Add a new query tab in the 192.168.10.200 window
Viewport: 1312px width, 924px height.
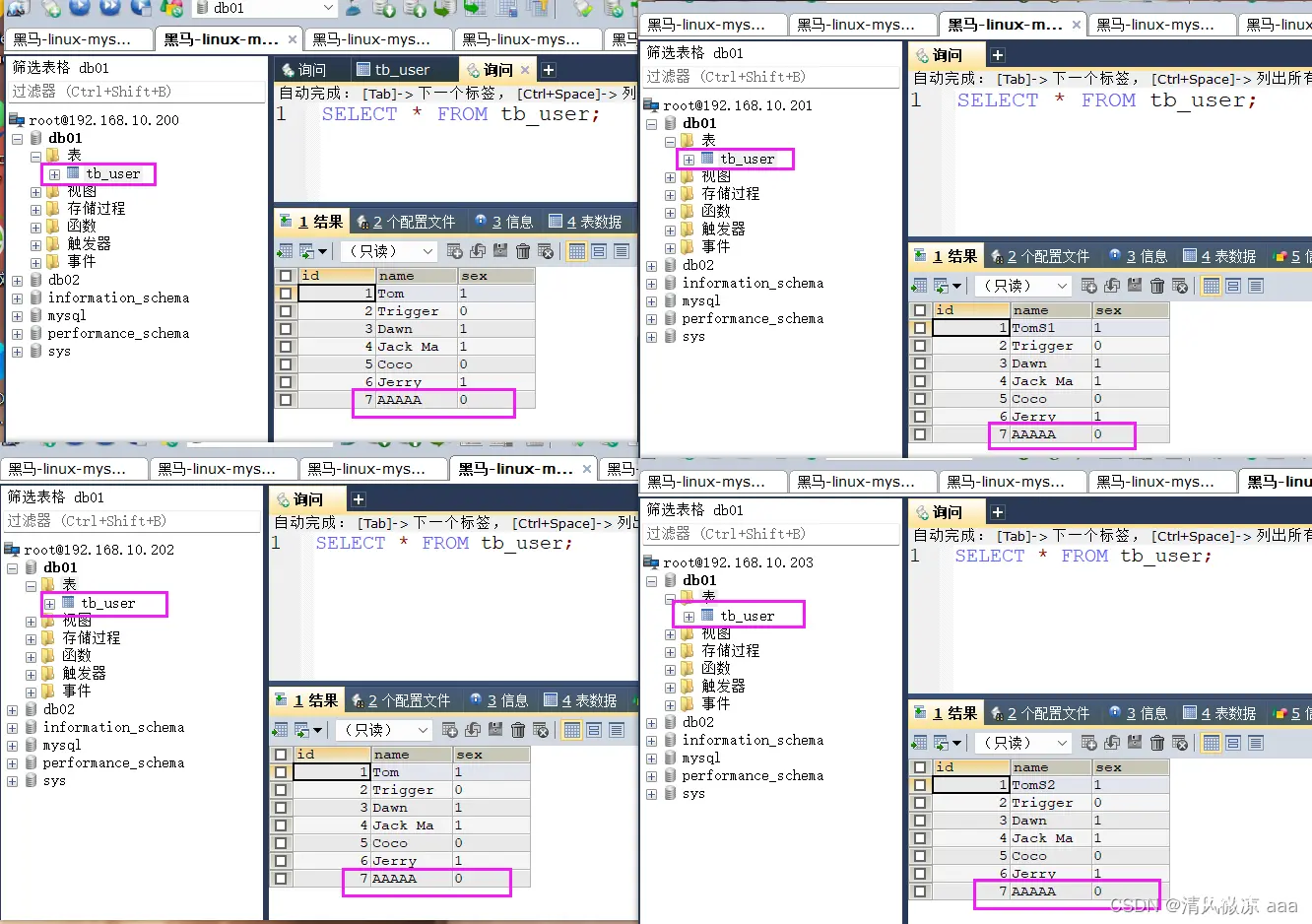(x=549, y=70)
